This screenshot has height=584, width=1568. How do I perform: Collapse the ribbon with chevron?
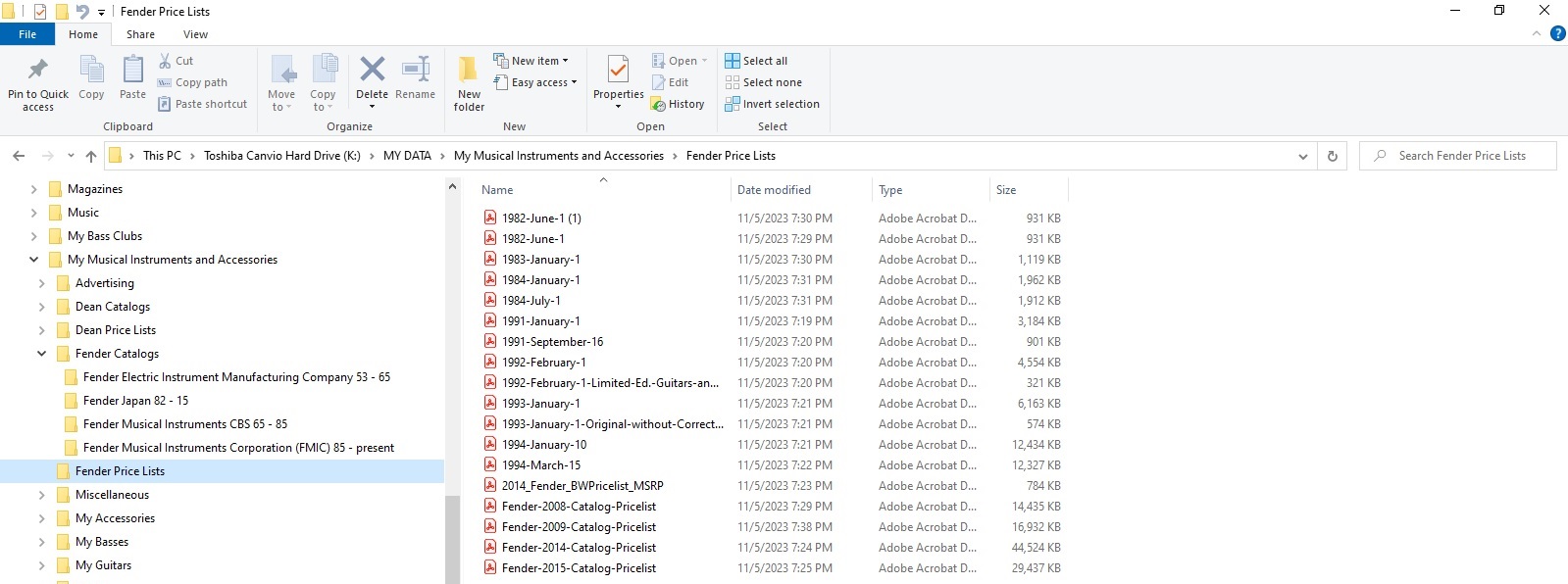tap(1537, 33)
